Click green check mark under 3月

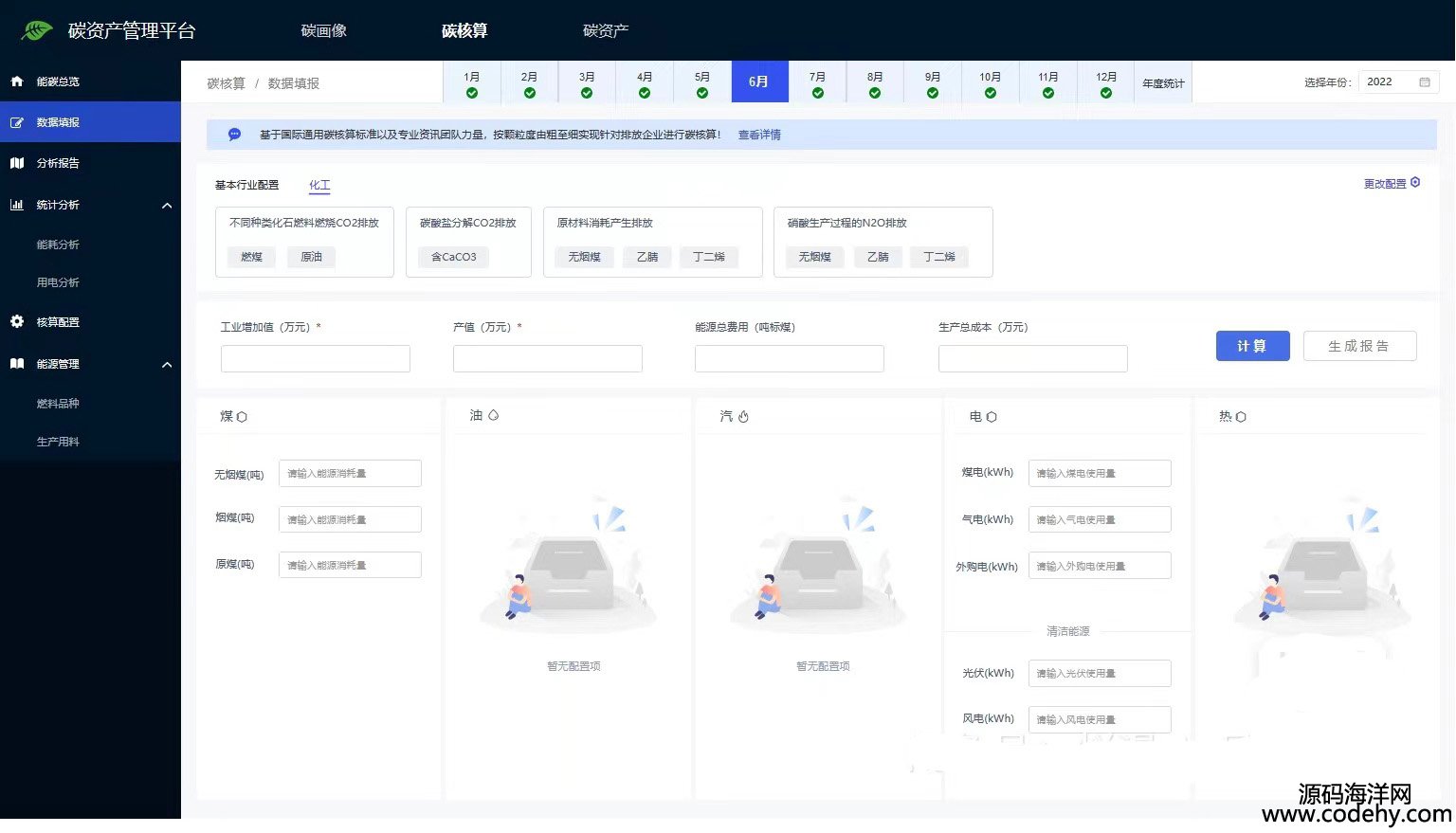coord(587,93)
